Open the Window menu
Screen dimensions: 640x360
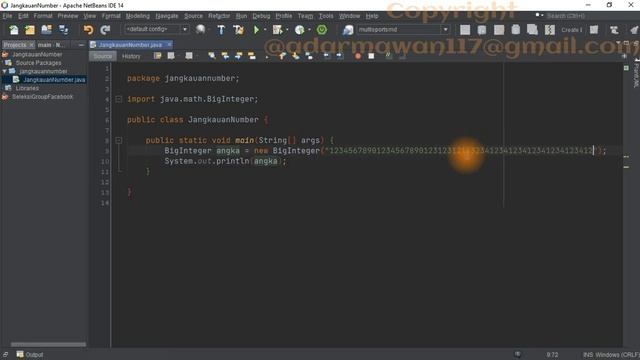349,16
